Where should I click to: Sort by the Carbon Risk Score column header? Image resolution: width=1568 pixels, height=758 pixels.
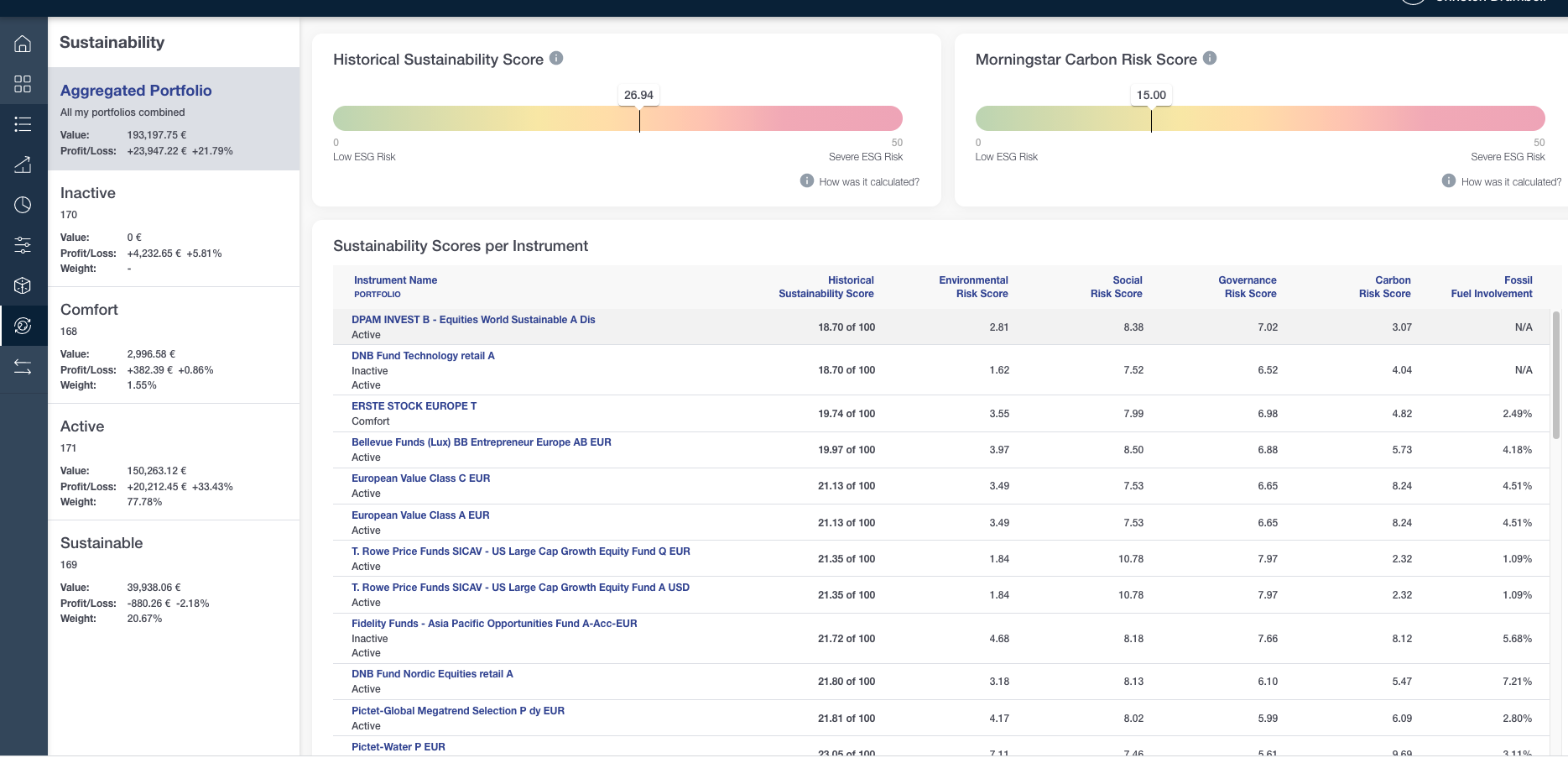point(1384,286)
